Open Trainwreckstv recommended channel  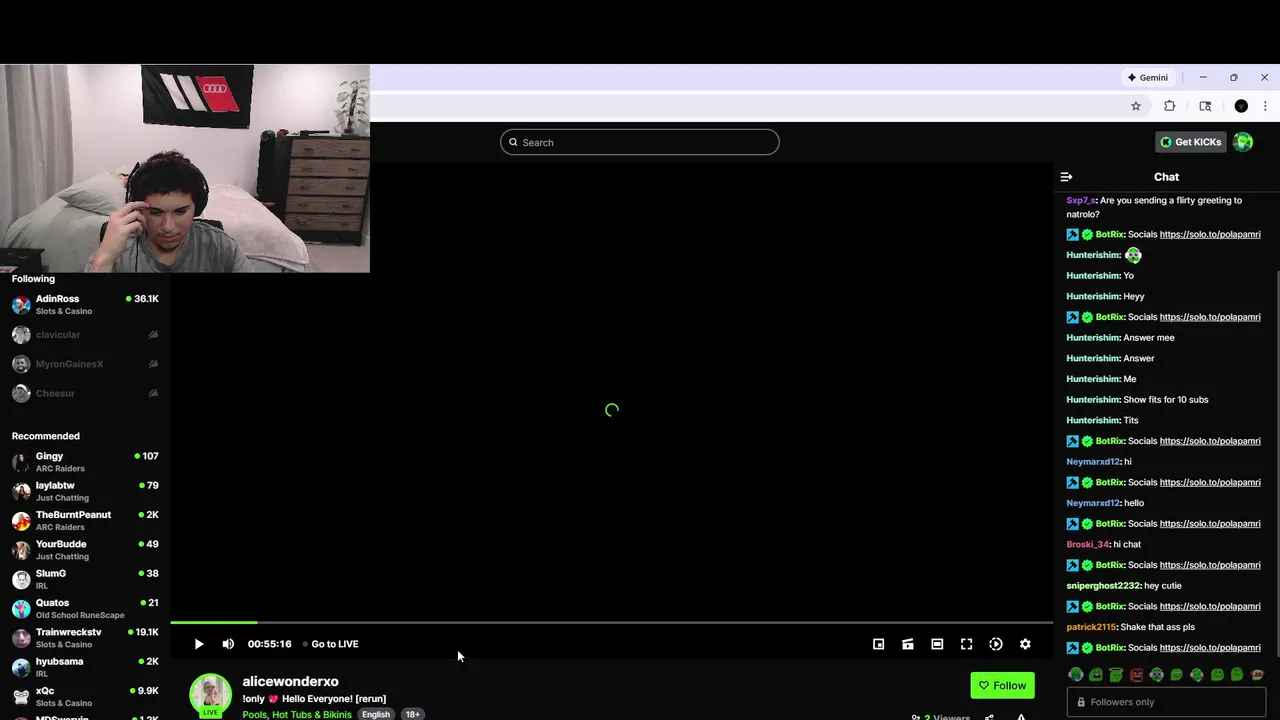click(85, 638)
